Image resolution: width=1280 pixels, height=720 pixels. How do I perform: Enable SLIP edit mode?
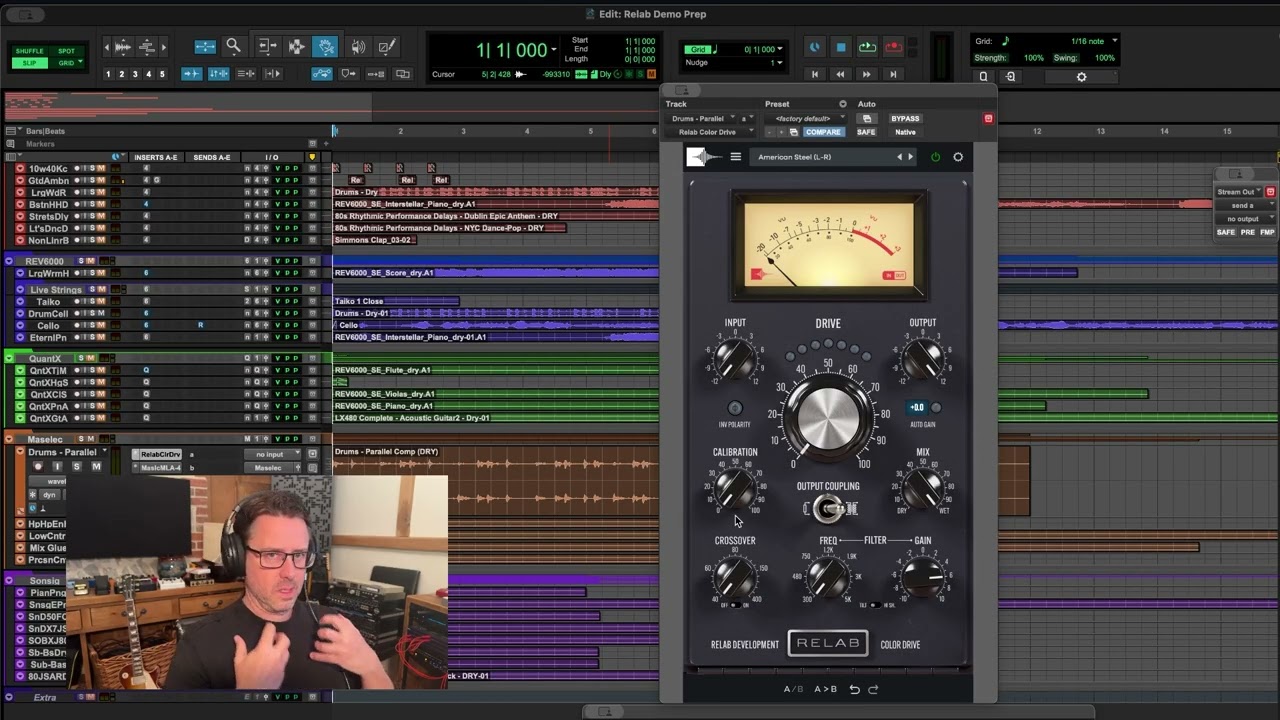(x=30, y=63)
